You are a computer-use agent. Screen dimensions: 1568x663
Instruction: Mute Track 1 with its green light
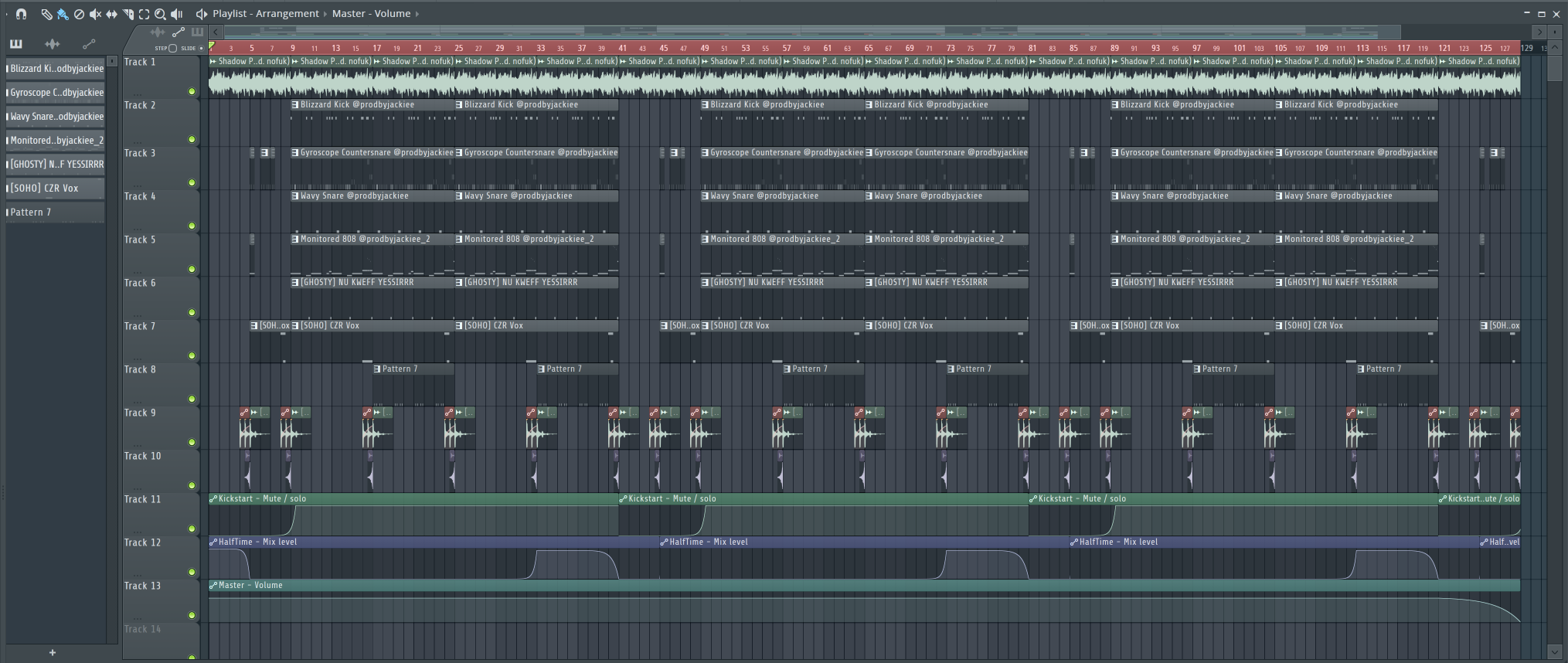coord(192,92)
